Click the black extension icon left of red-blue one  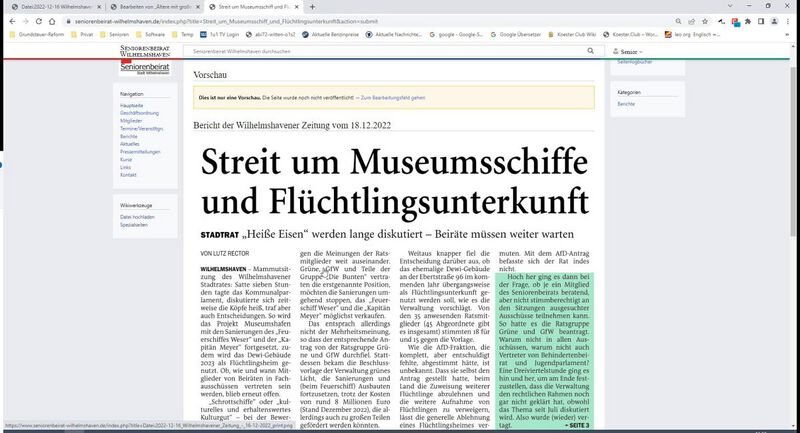721,21
